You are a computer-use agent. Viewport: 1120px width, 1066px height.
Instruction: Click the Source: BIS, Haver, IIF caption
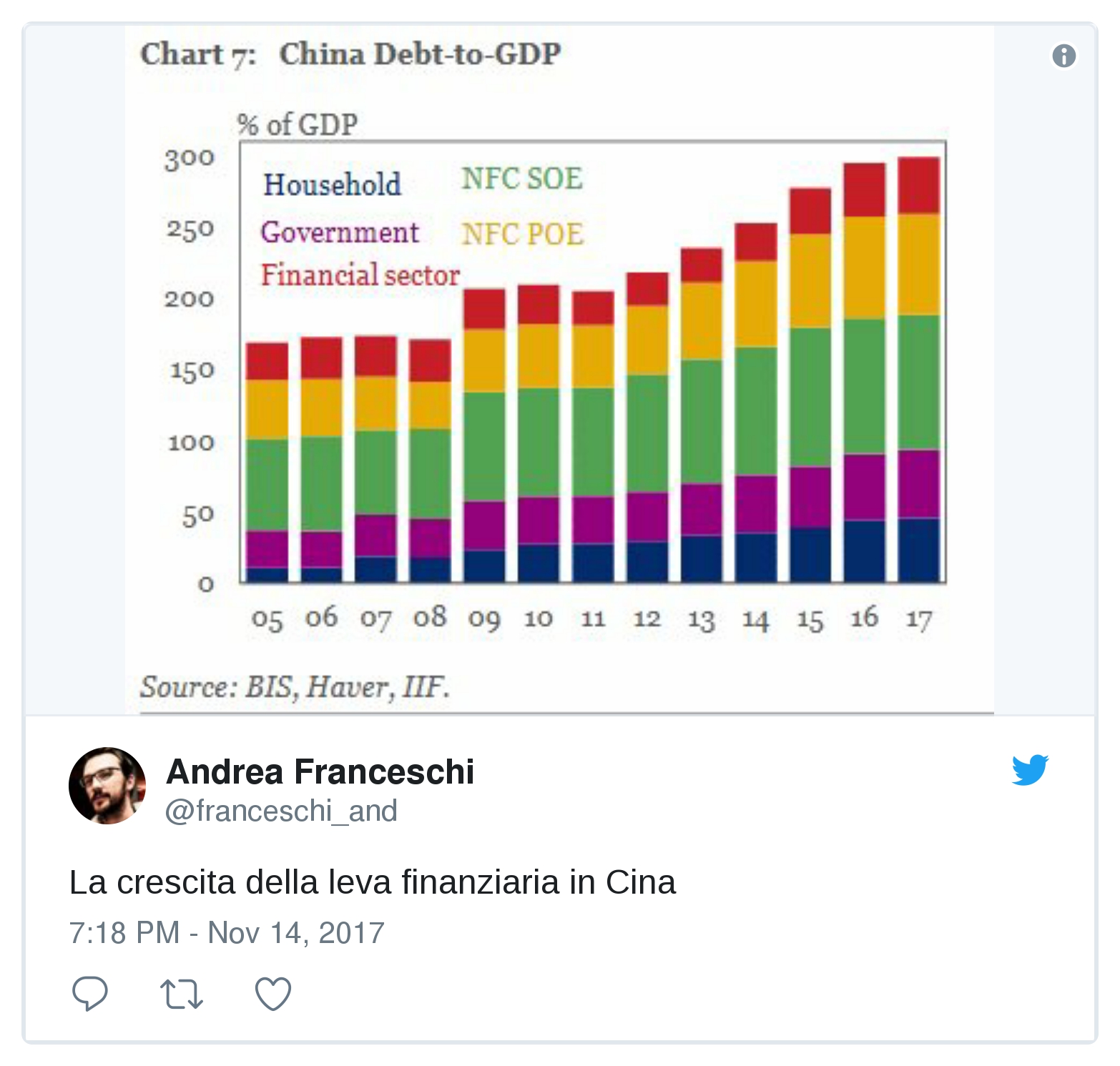click(x=295, y=687)
